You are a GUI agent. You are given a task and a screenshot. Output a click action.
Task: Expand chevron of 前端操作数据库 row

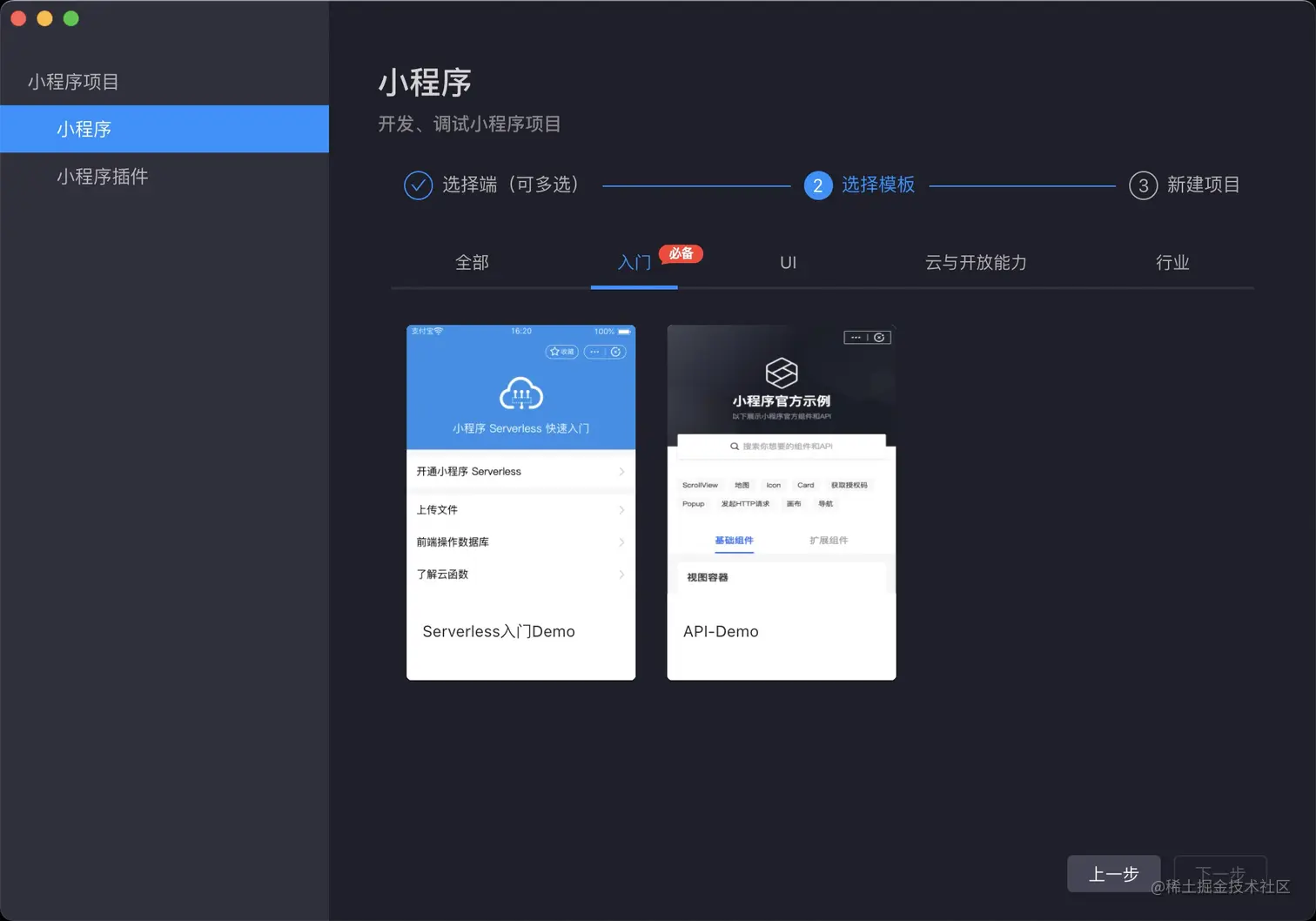click(621, 541)
